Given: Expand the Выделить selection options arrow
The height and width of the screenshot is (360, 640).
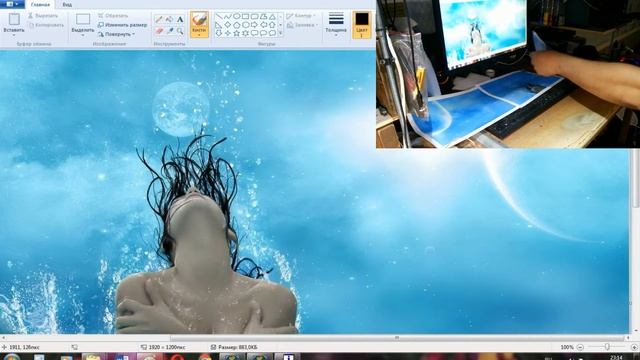Looking at the screenshot, I should (83, 36).
